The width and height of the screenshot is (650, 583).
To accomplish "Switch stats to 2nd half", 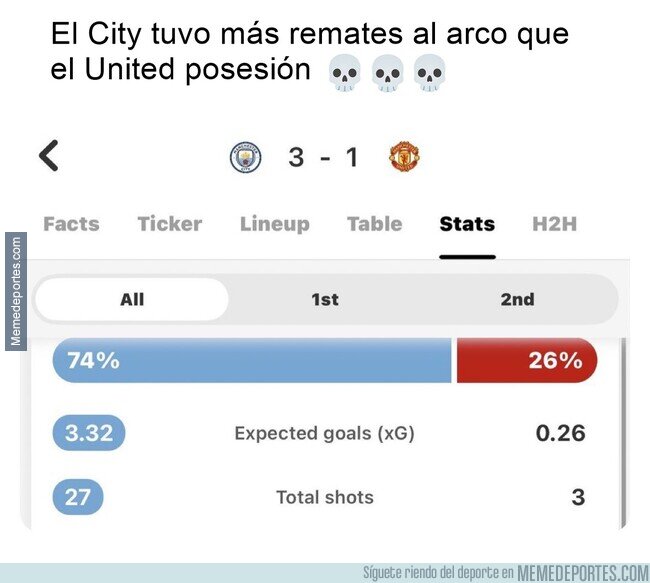I will 517,299.
